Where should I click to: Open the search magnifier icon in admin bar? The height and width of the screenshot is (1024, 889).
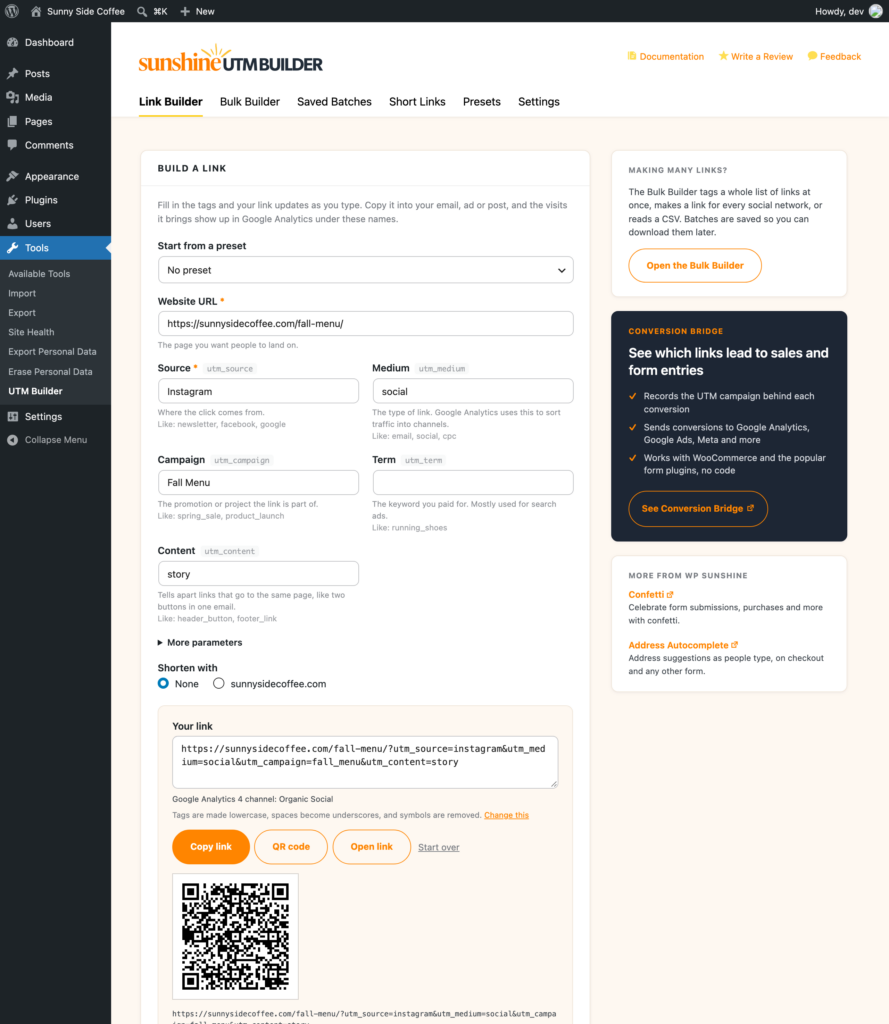[x=142, y=11]
